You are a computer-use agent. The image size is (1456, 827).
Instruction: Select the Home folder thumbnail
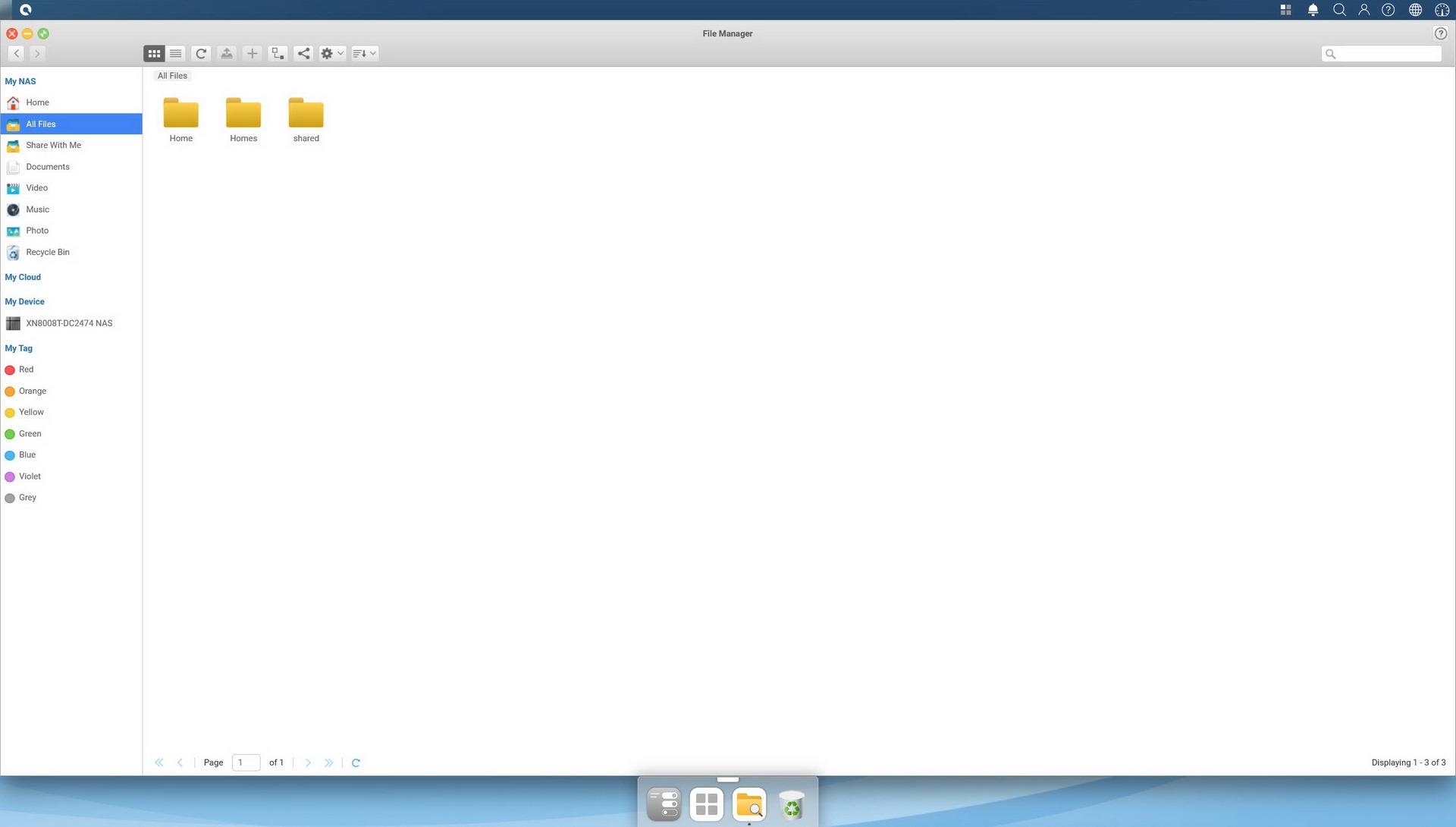point(180,119)
